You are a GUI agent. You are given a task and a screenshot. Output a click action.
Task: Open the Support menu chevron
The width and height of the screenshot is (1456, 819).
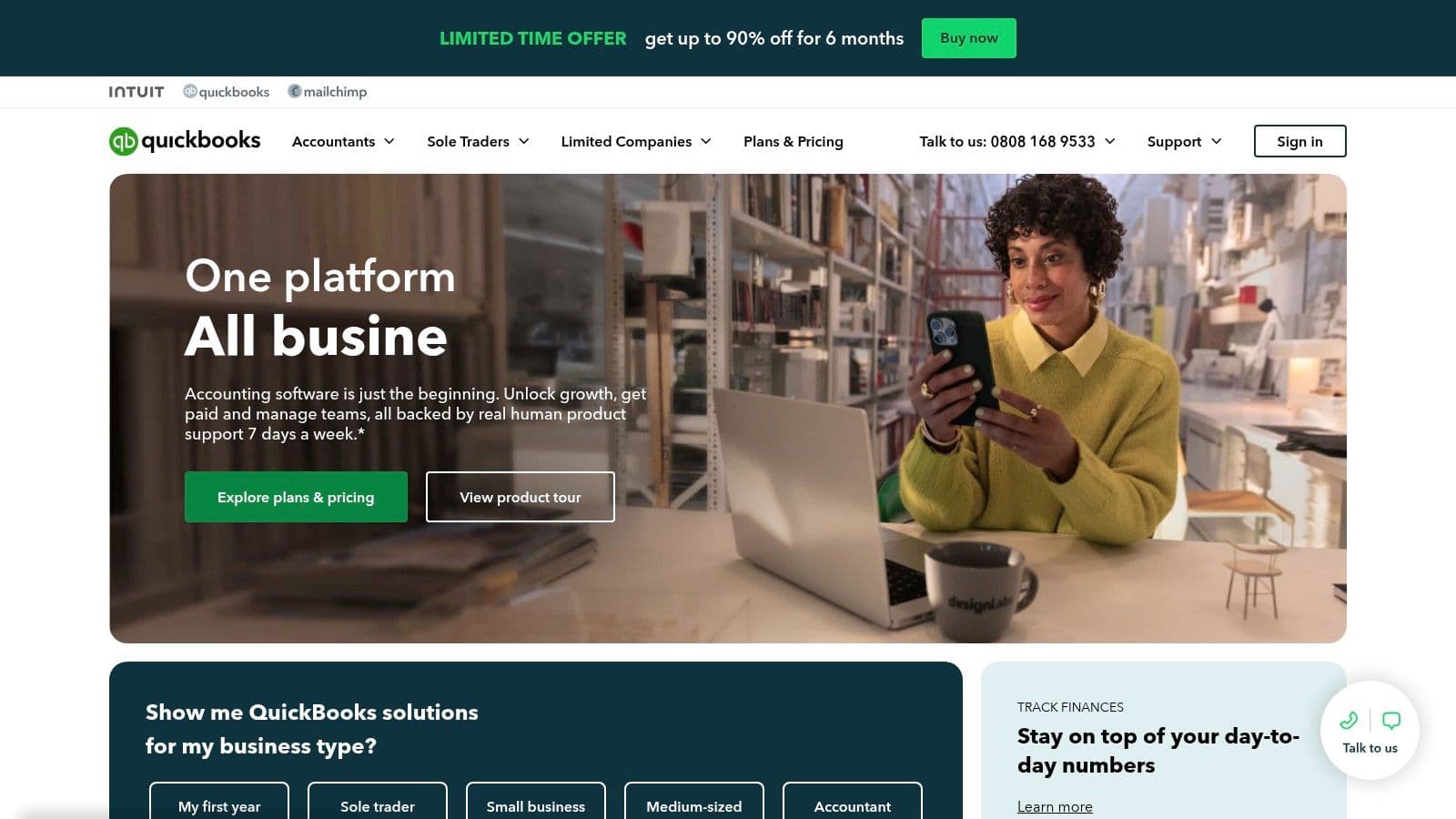[x=1217, y=141]
